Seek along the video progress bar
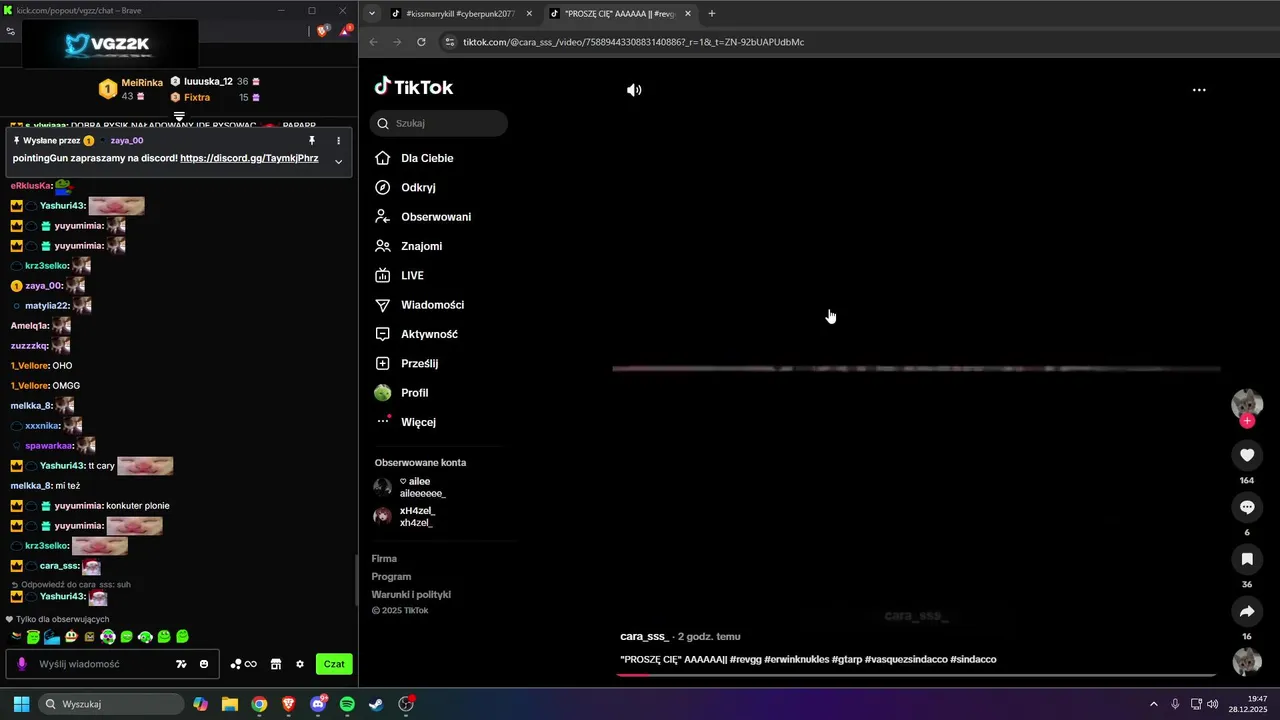The height and width of the screenshot is (720, 1280). [x=916, y=675]
